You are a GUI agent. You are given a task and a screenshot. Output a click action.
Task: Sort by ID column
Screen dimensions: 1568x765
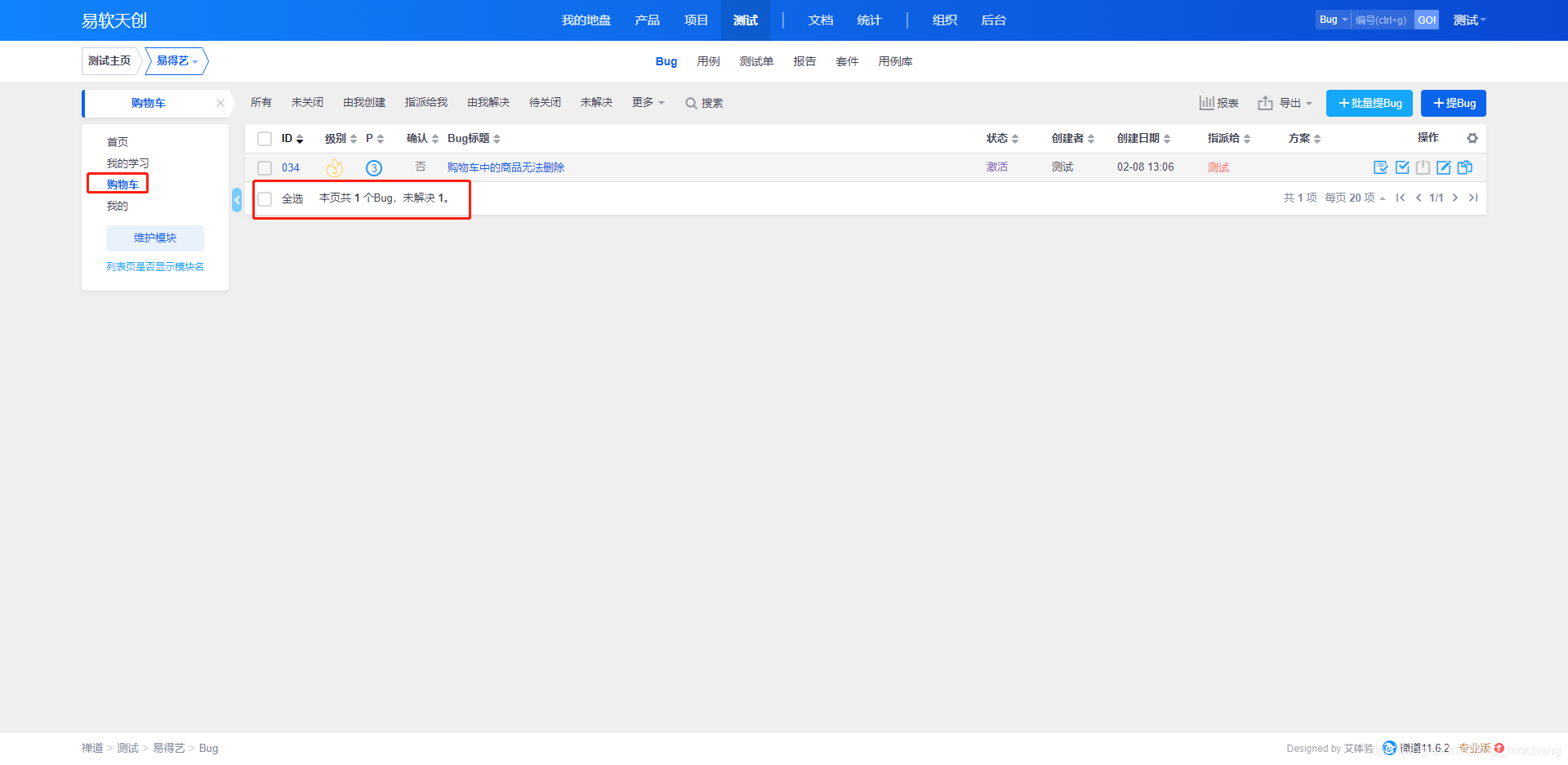[x=292, y=139]
